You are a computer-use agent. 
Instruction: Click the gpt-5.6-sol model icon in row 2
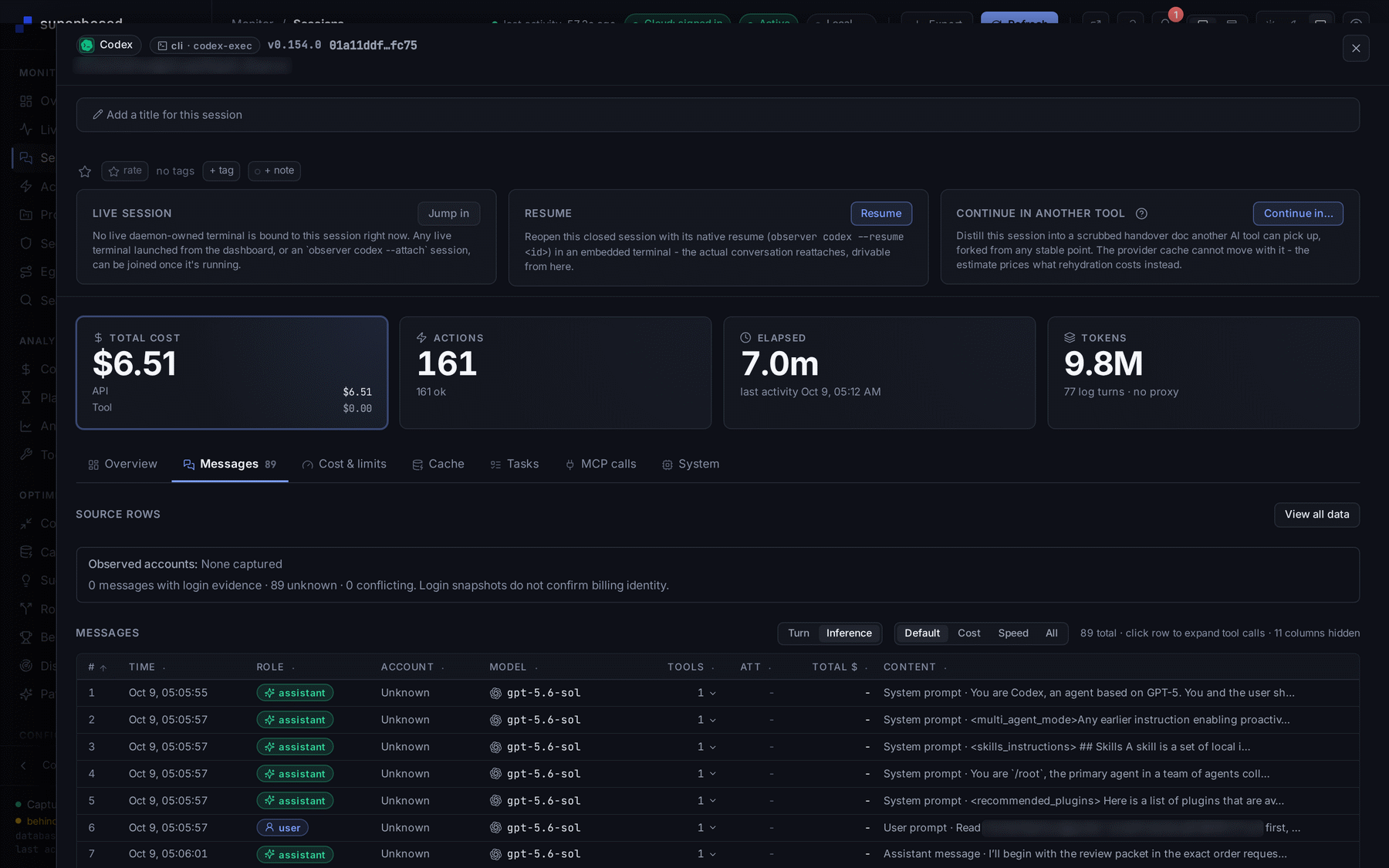pyautogui.click(x=495, y=720)
